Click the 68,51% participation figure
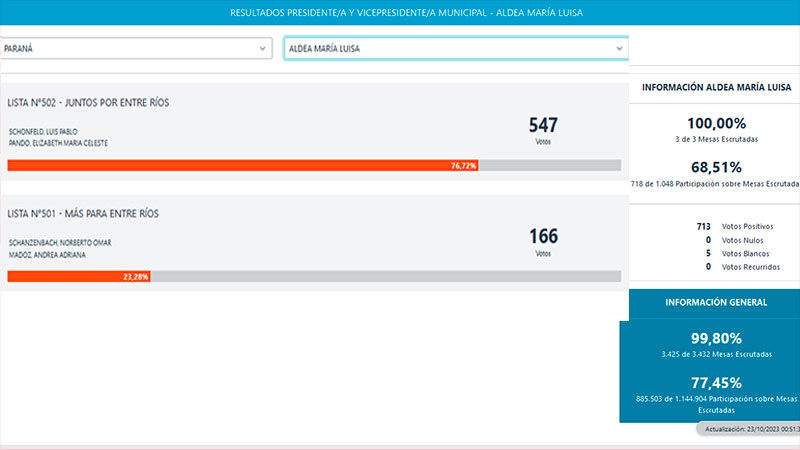 pyautogui.click(x=716, y=167)
